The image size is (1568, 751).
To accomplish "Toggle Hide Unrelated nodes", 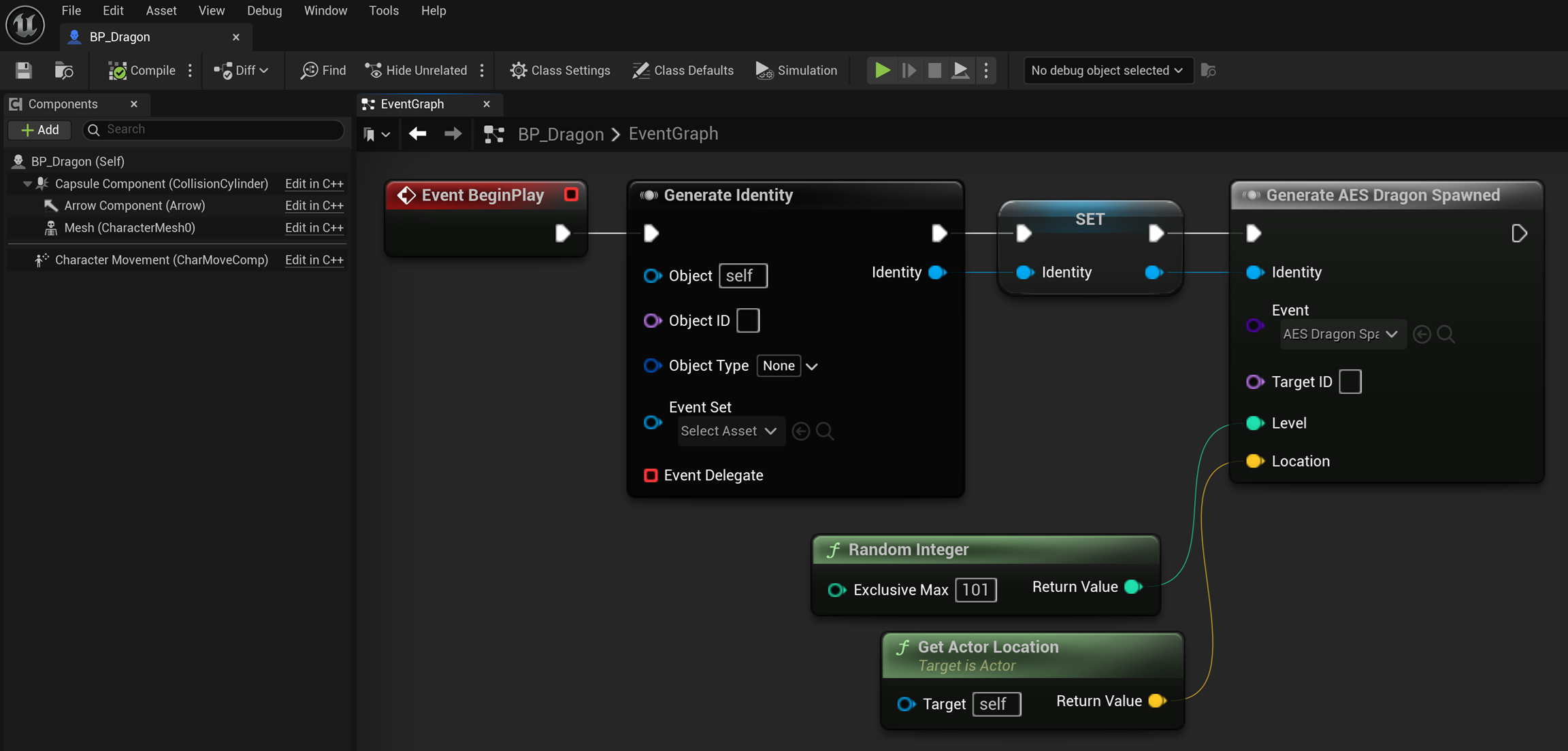I will (416, 70).
